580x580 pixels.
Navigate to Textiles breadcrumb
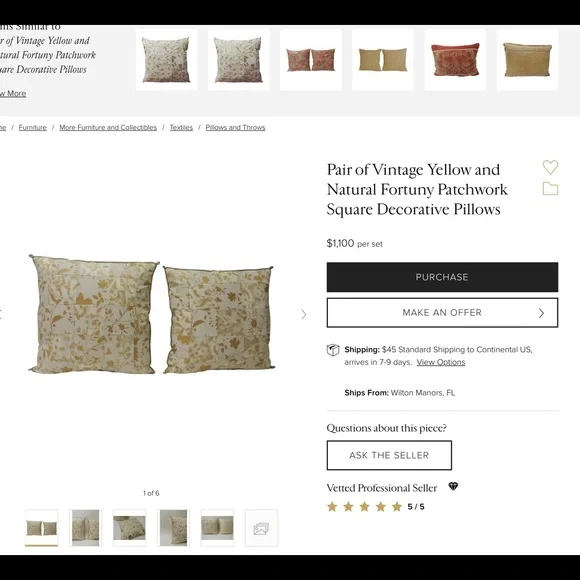coord(181,127)
